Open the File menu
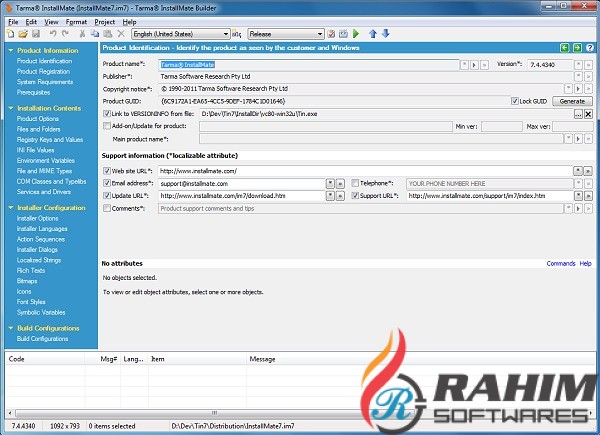This screenshot has width=600, height=435. (13, 22)
